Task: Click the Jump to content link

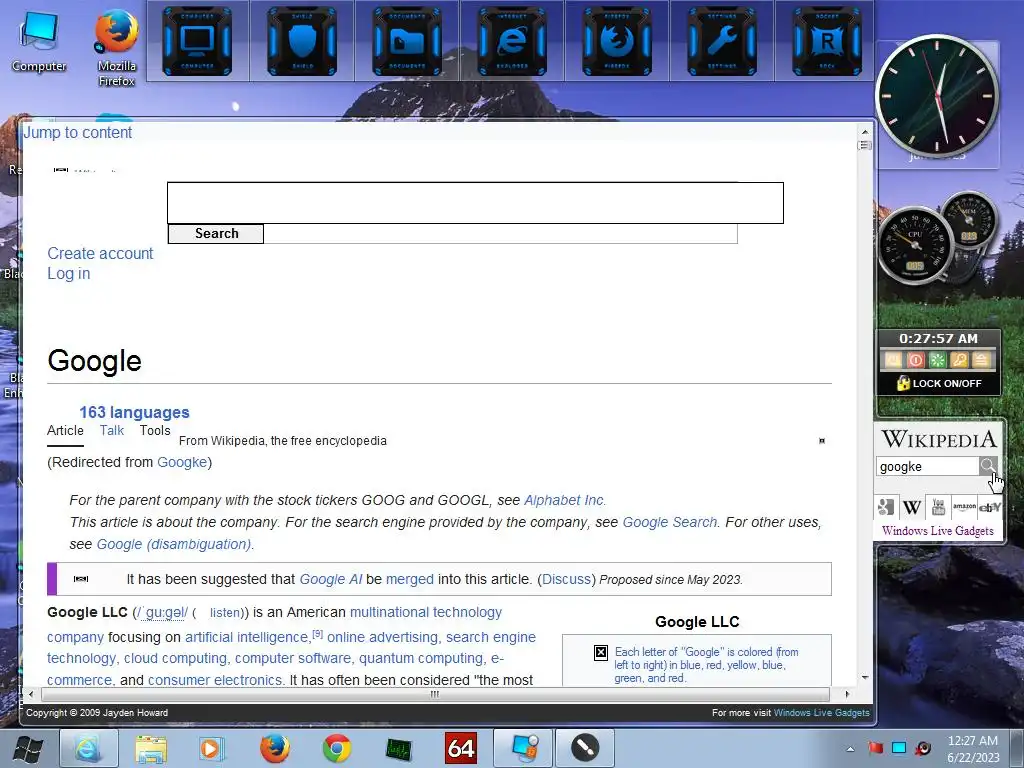Action: 78,133
